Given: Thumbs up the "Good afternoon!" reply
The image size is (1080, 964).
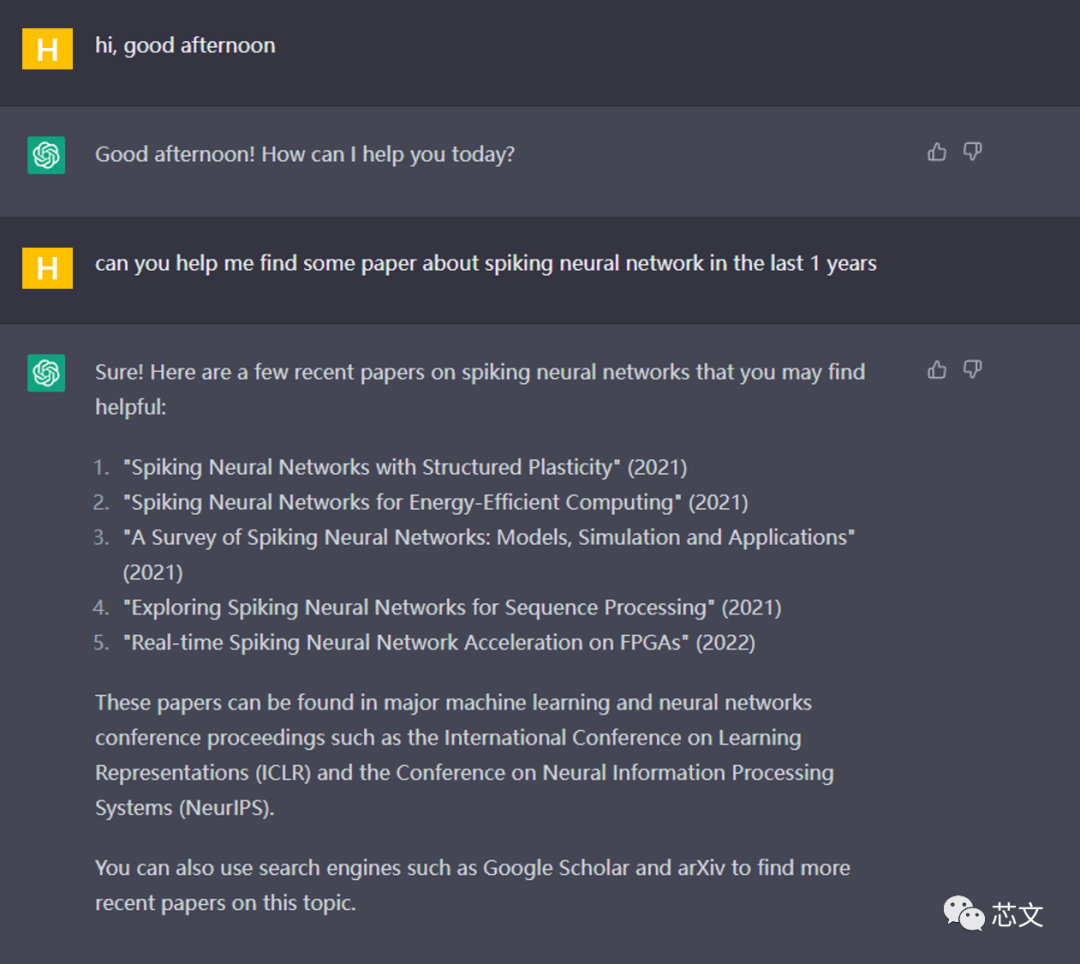Looking at the screenshot, I should (x=937, y=152).
